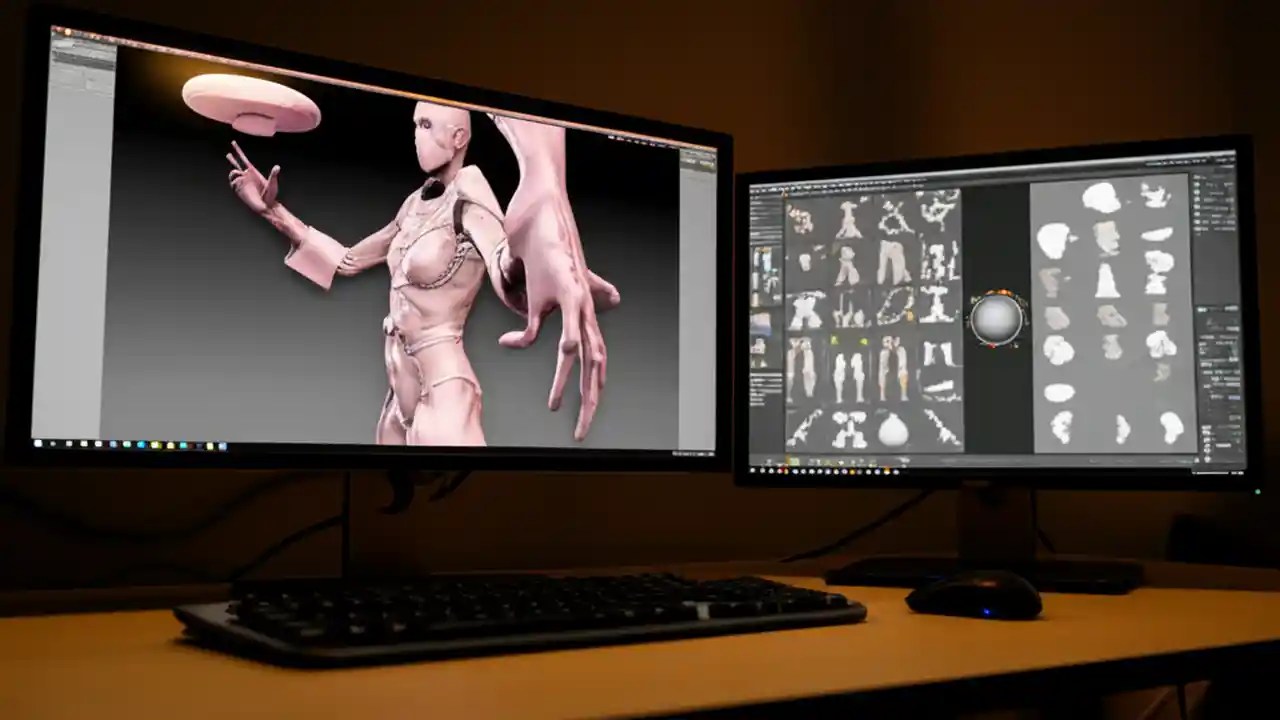
Task: Click the large round texture thumbnail in the grid
Action: pyautogui.click(x=895, y=430)
